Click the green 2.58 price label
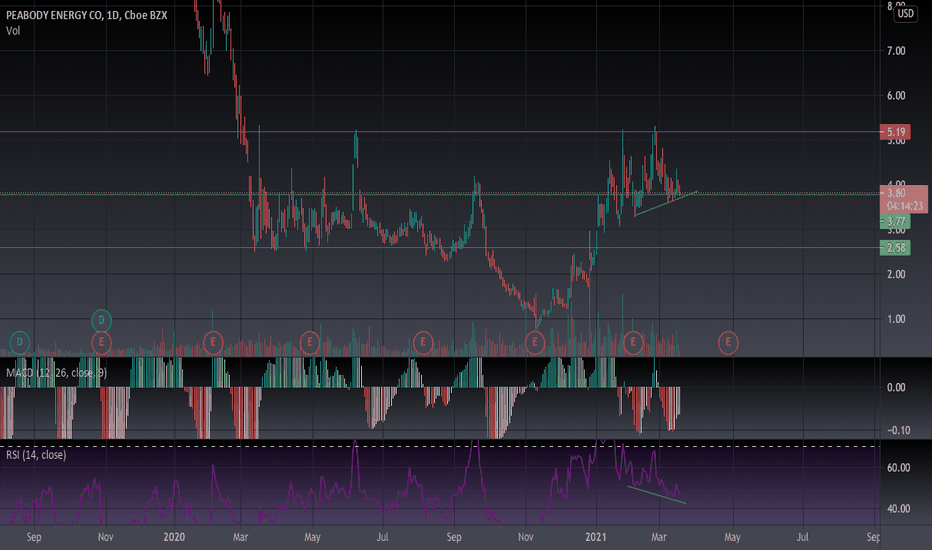The height and width of the screenshot is (550, 932). coord(895,247)
